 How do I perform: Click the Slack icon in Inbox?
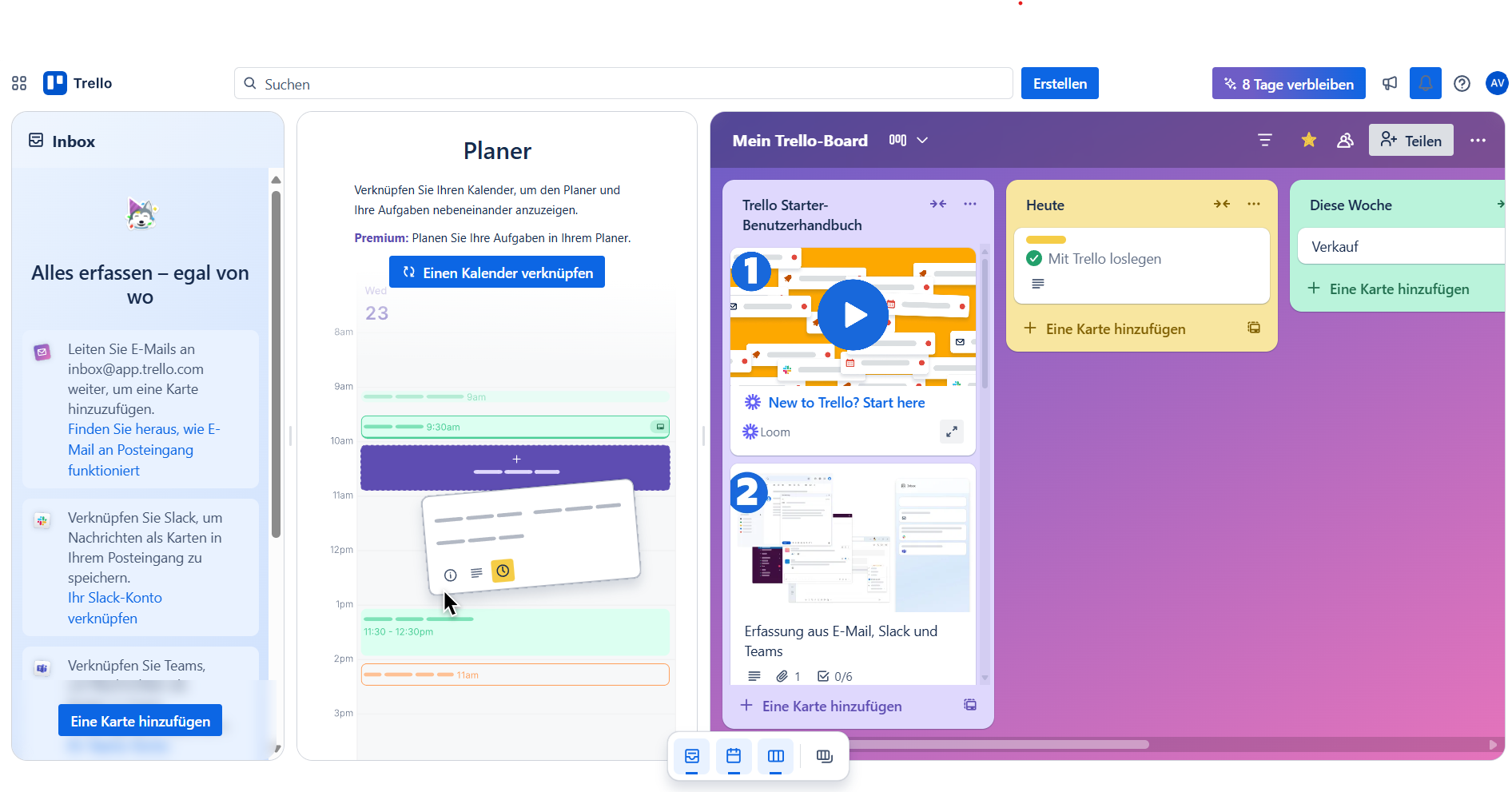tap(42, 520)
